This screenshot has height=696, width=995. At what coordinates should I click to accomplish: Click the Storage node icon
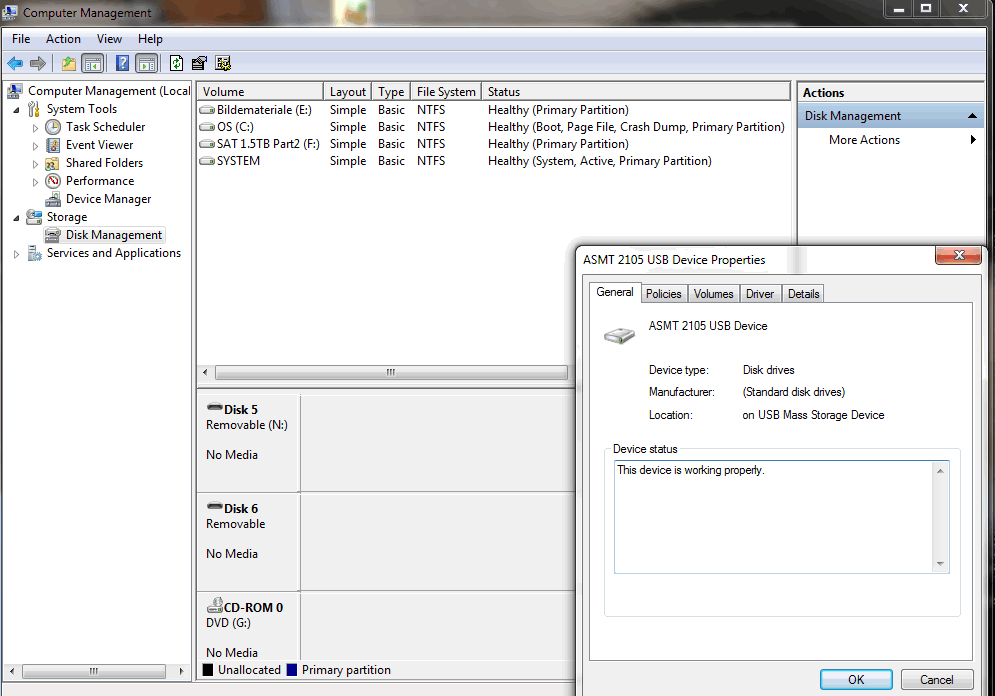(34, 218)
